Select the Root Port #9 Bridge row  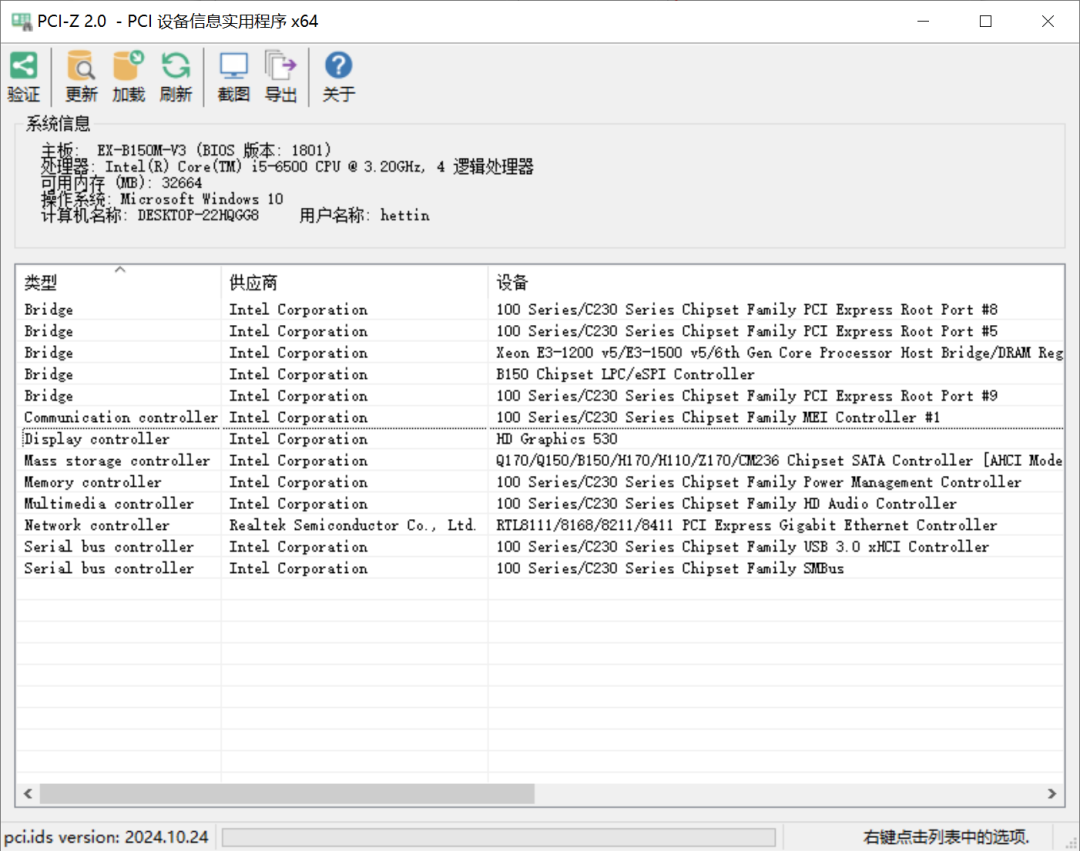pos(540,396)
